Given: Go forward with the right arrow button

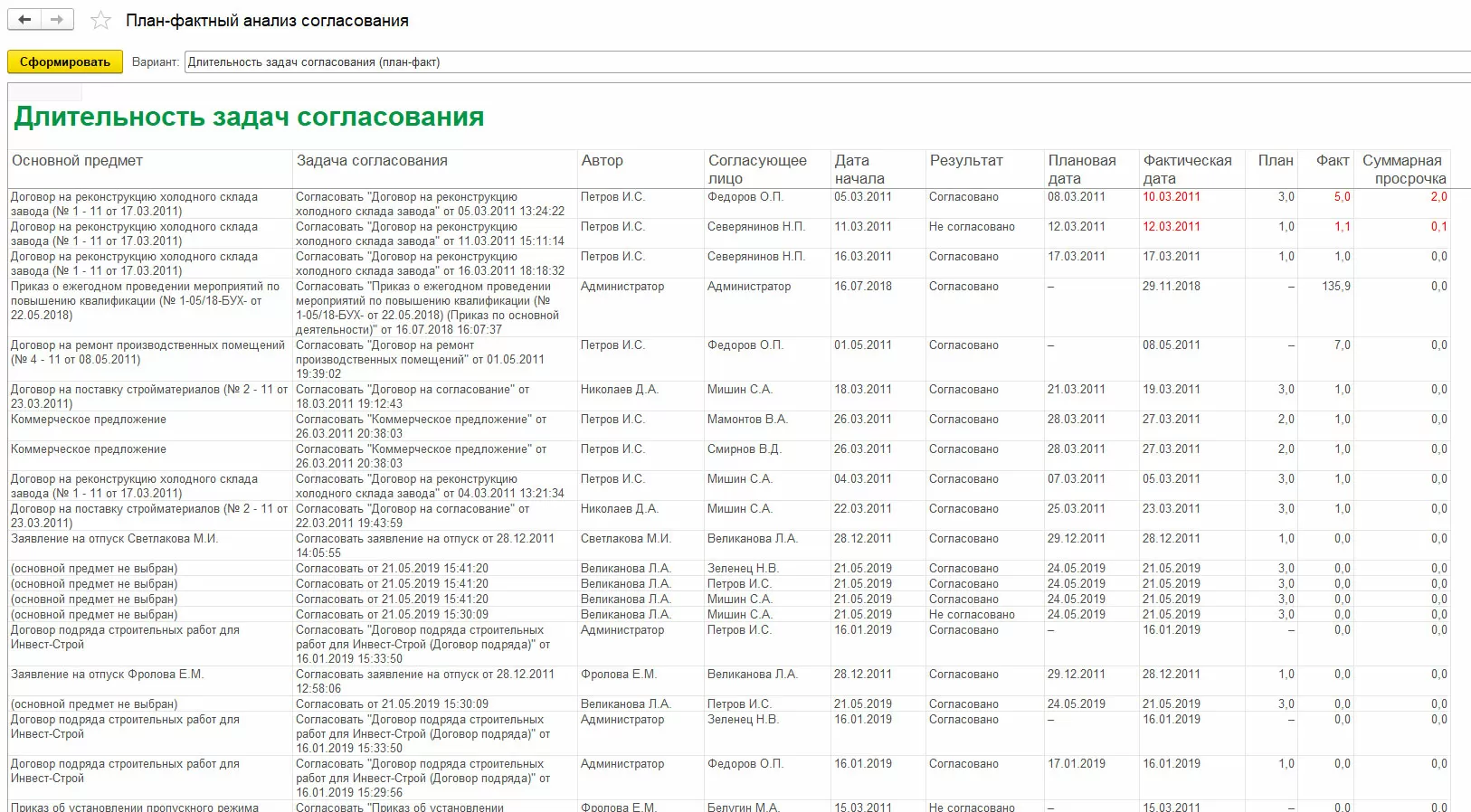Looking at the screenshot, I should coord(57,20).
